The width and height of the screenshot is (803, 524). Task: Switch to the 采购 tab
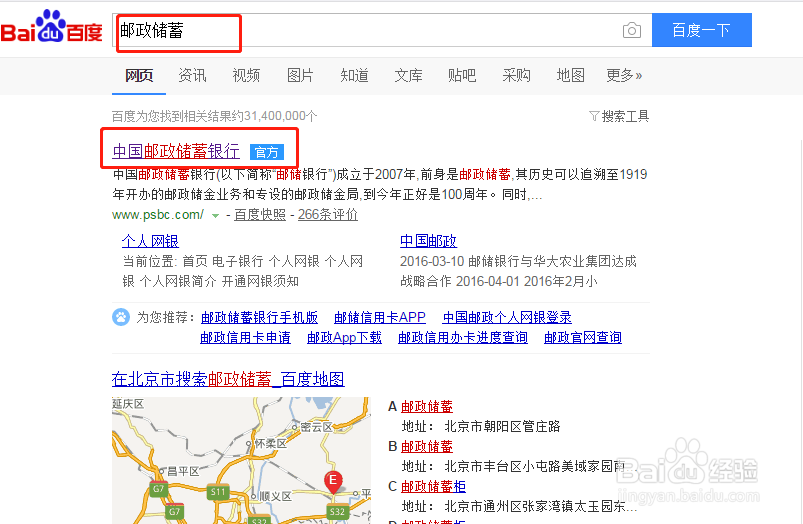(x=516, y=76)
